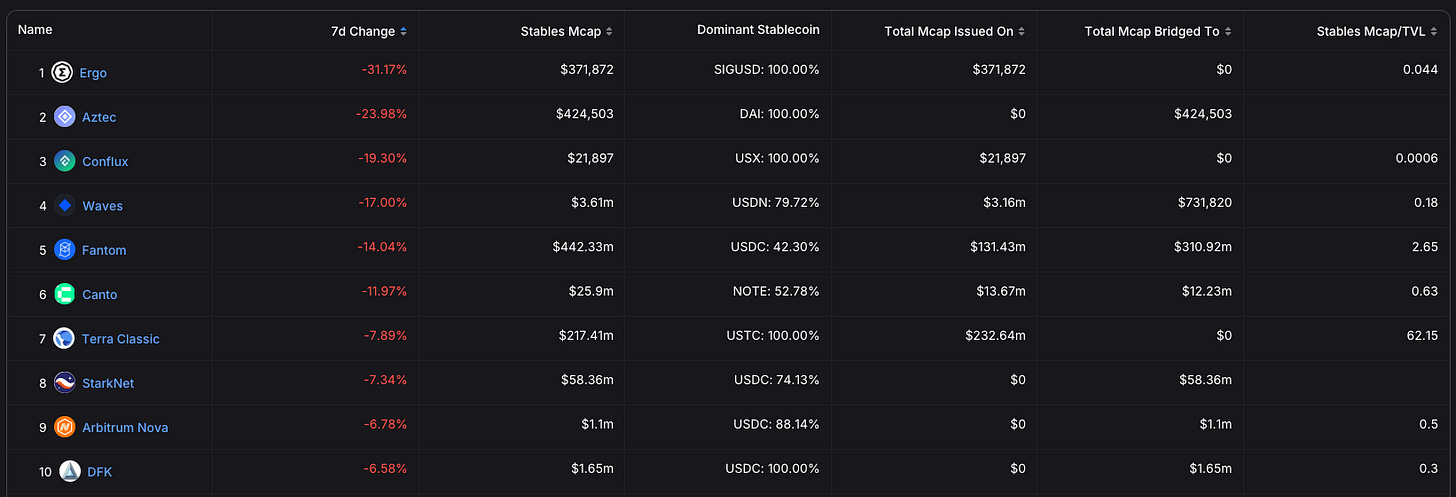
Task: Click the Ergo chain logo icon
Action: [x=62, y=73]
